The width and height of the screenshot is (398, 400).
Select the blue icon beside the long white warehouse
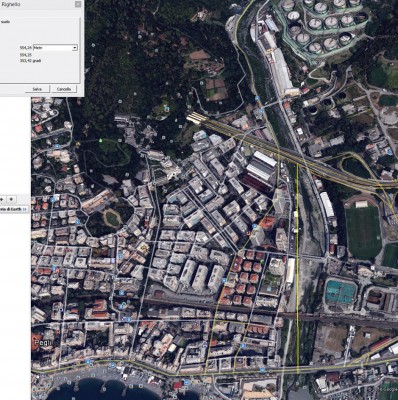257,98
